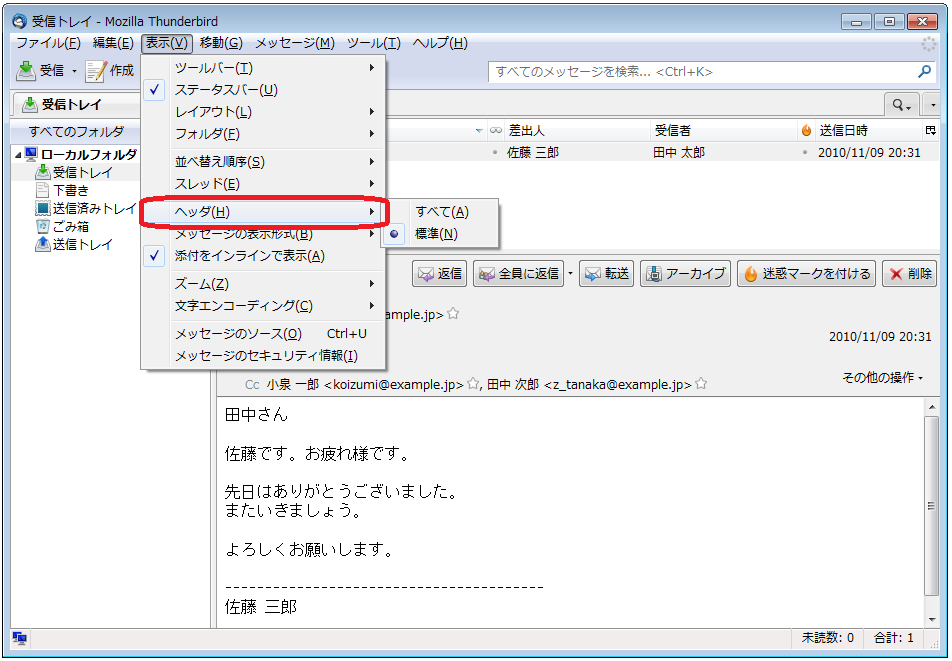Click the read status glasses column icon

[x=496, y=131]
